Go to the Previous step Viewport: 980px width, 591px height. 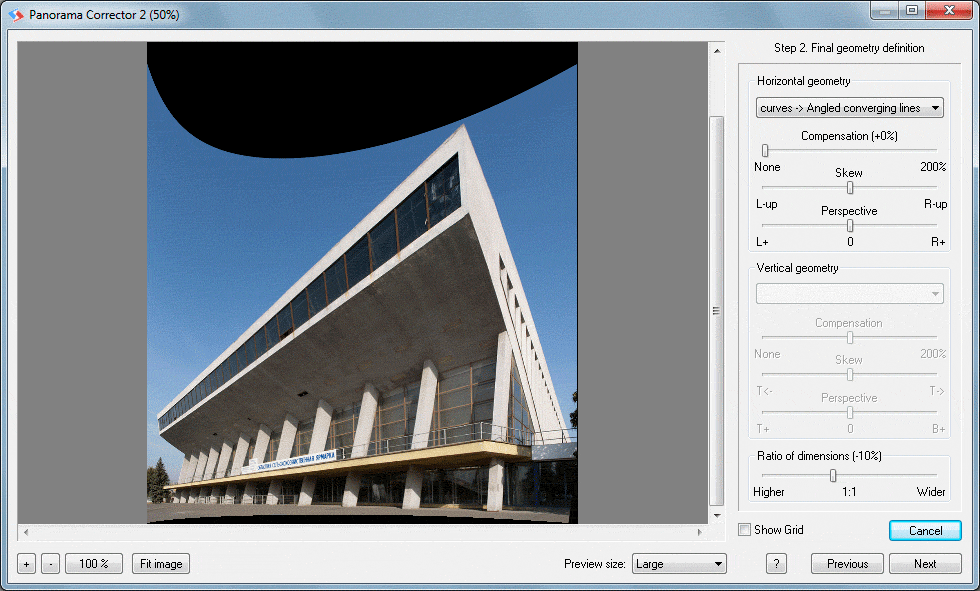[x=847, y=564]
